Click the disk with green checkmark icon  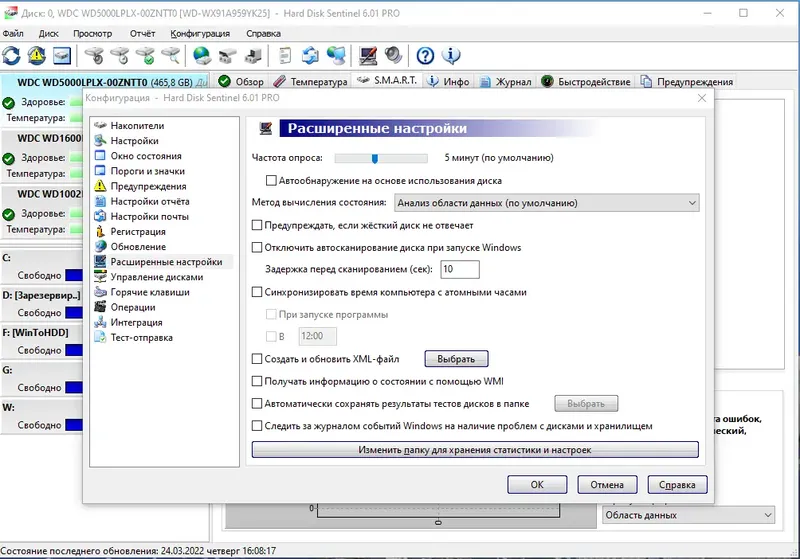point(145,56)
